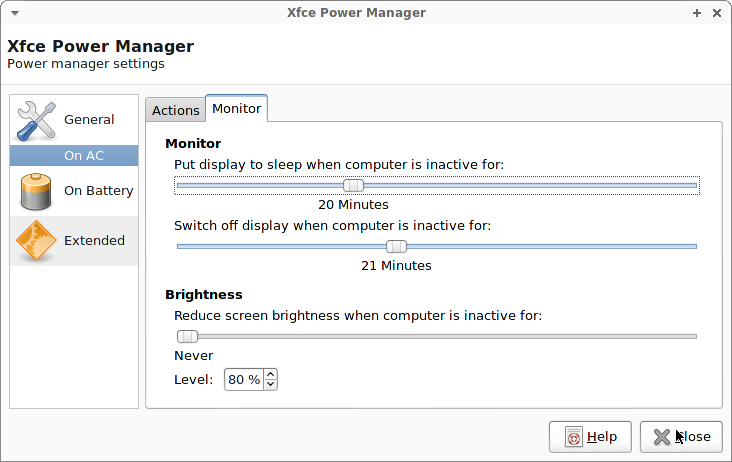Click the Extended label in sidebar
Image resolution: width=732 pixels, height=462 pixels.
pyautogui.click(x=94, y=240)
